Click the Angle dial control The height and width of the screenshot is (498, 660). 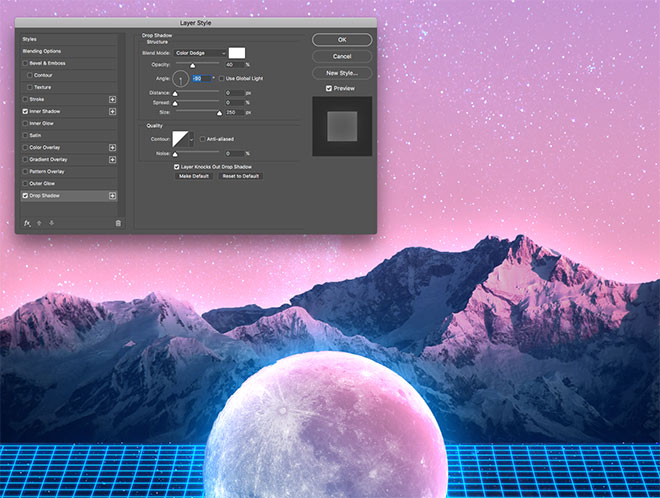181,79
